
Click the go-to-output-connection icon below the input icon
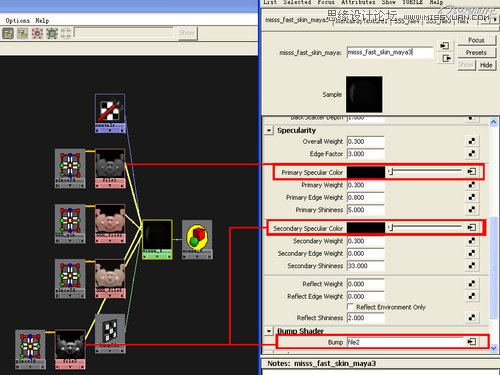[446, 59]
